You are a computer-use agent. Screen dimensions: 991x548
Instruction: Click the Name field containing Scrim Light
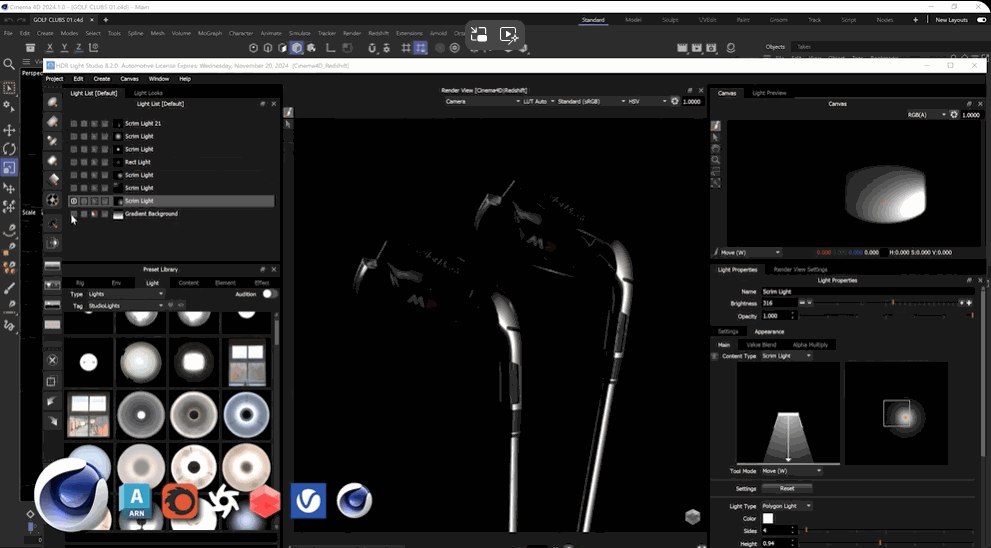[868, 292]
